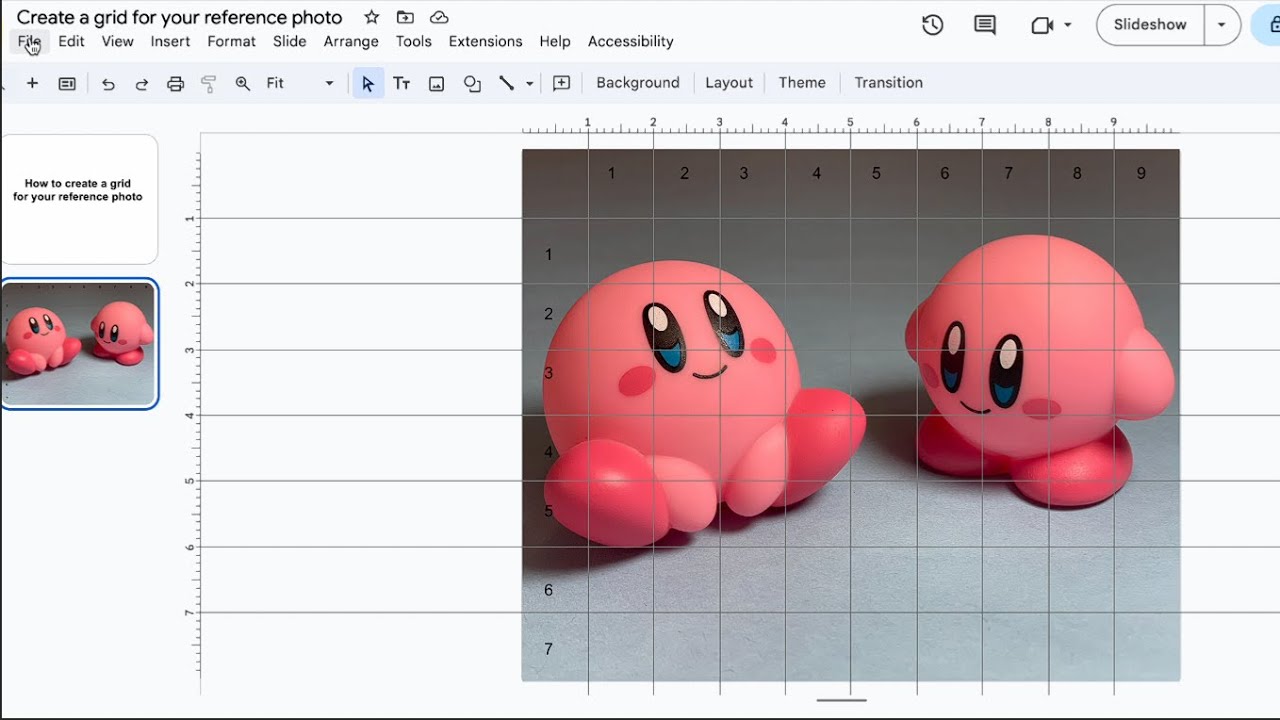Open the comments history icon
Image resolution: width=1280 pixels, height=720 pixels.
point(985,25)
